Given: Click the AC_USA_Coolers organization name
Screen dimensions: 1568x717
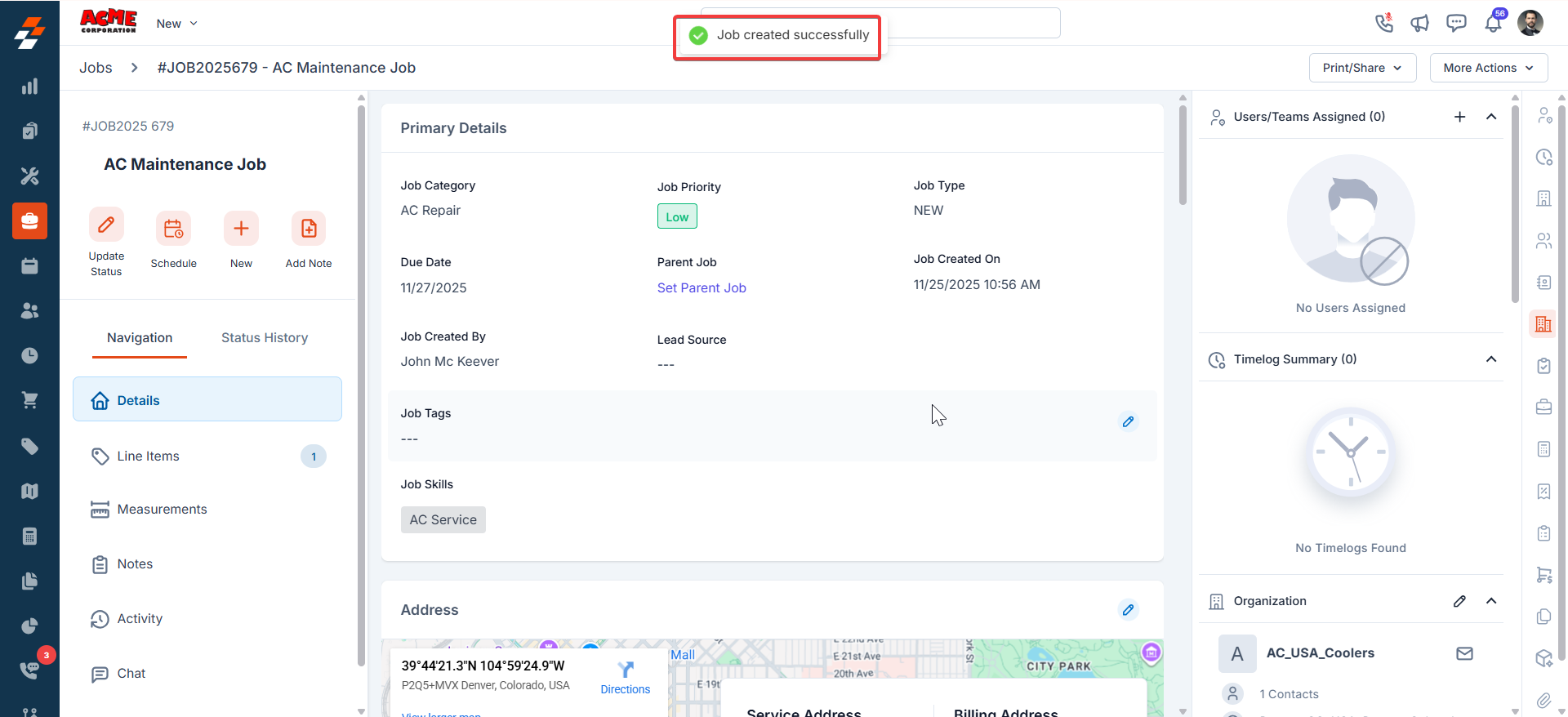Looking at the screenshot, I should pyautogui.click(x=1320, y=653).
